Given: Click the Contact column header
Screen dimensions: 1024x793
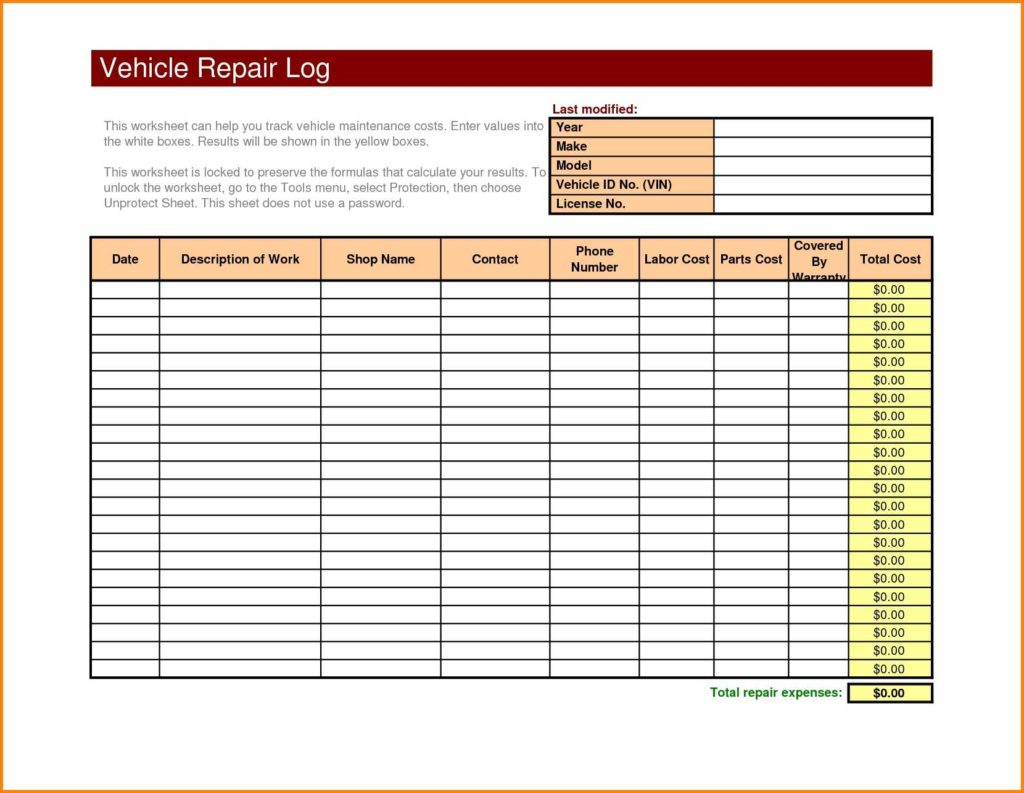Looking at the screenshot, I should click(495, 259).
